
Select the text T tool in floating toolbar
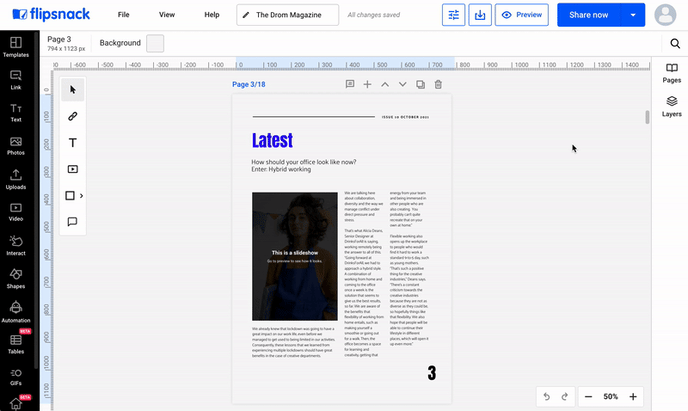[73, 143]
